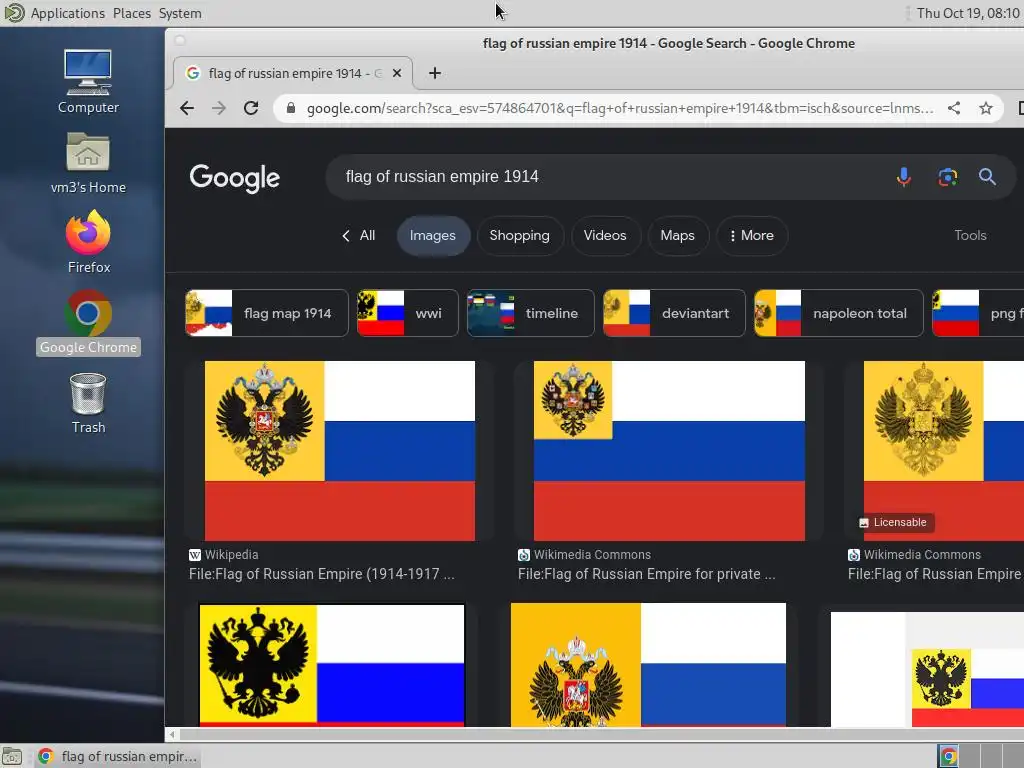Click the Wikipedia favicon under first image
Screen dimensions: 1024x768
pyautogui.click(x=195, y=555)
